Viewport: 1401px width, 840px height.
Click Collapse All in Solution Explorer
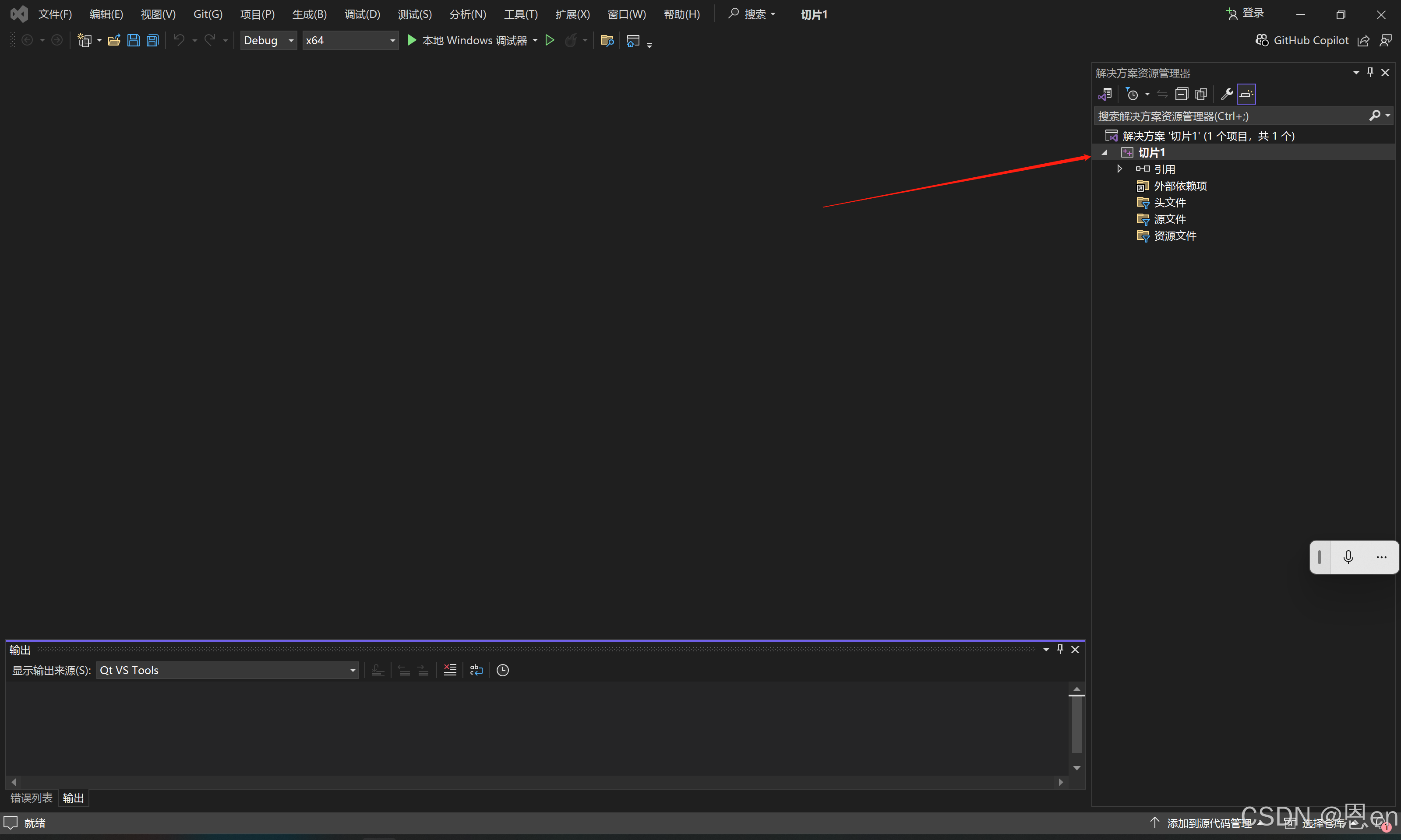tap(1181, 94)
